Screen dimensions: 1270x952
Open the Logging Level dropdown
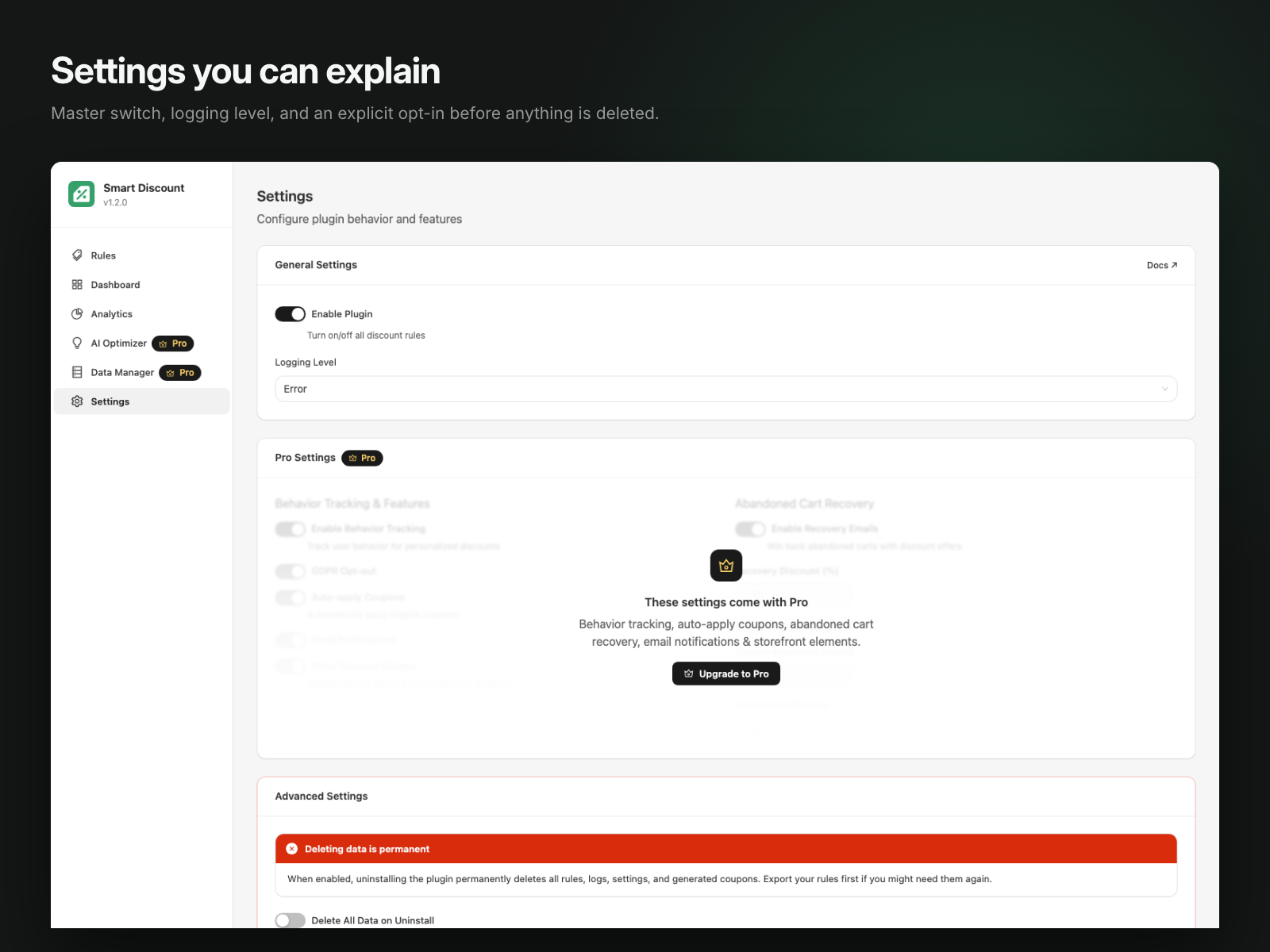coord(725,389)
